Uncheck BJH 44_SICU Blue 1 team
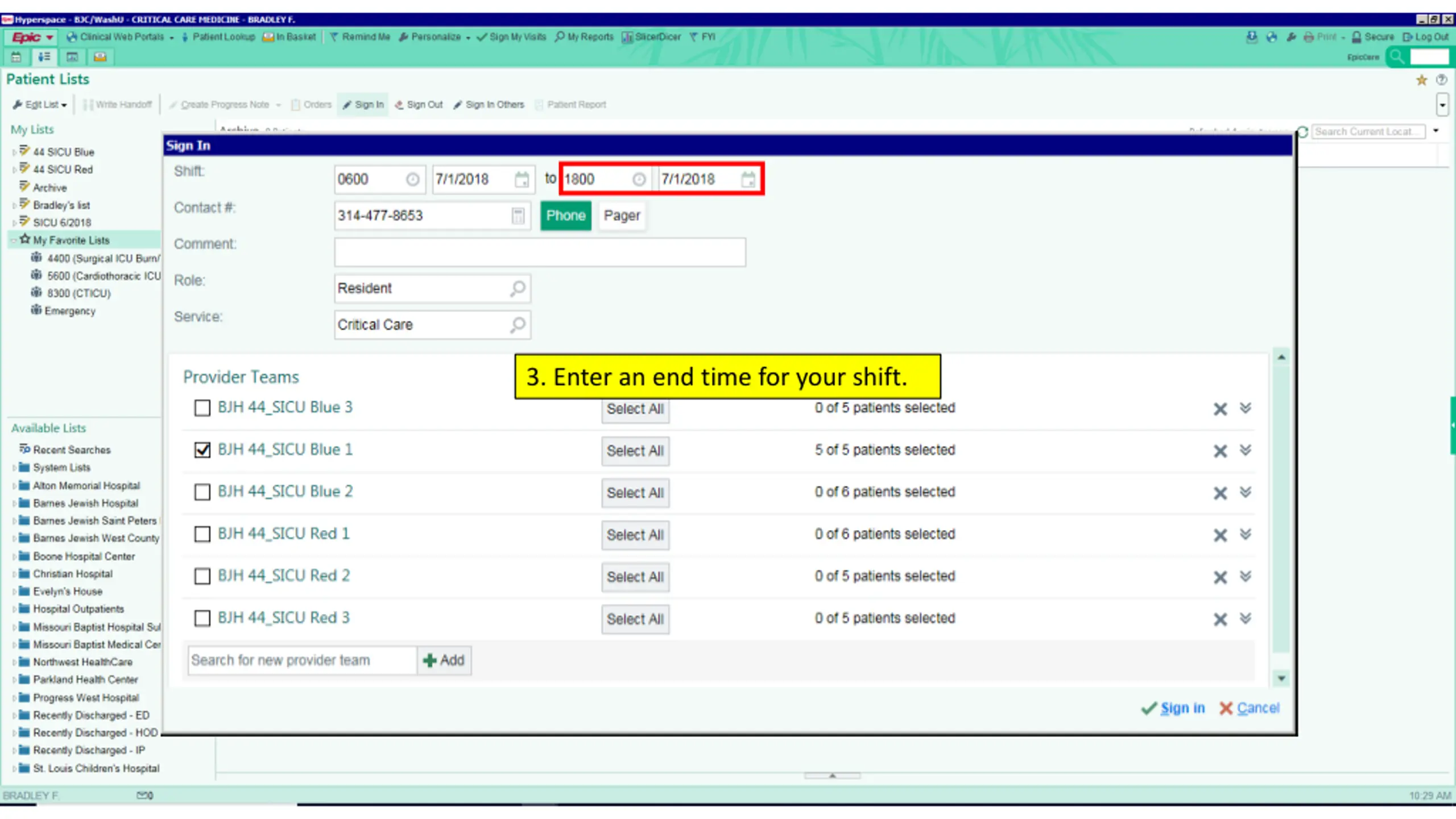 click(202, 450)
